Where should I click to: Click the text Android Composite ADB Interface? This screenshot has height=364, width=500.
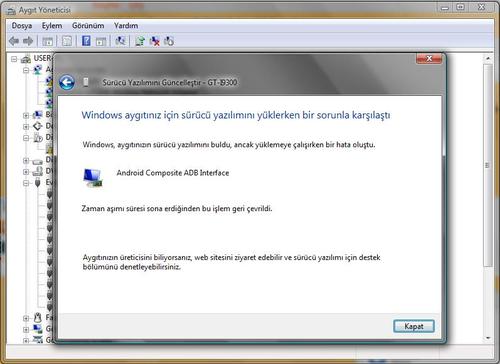coord(173,173)
